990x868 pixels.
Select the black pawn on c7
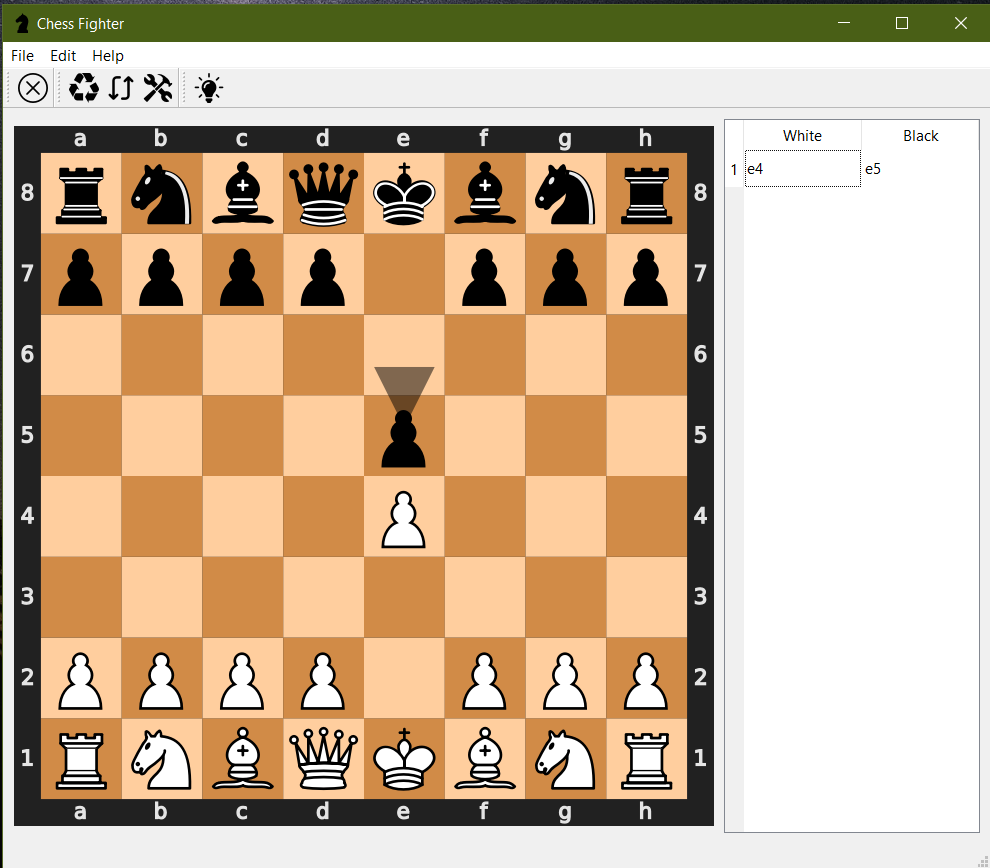click(242, 277)
